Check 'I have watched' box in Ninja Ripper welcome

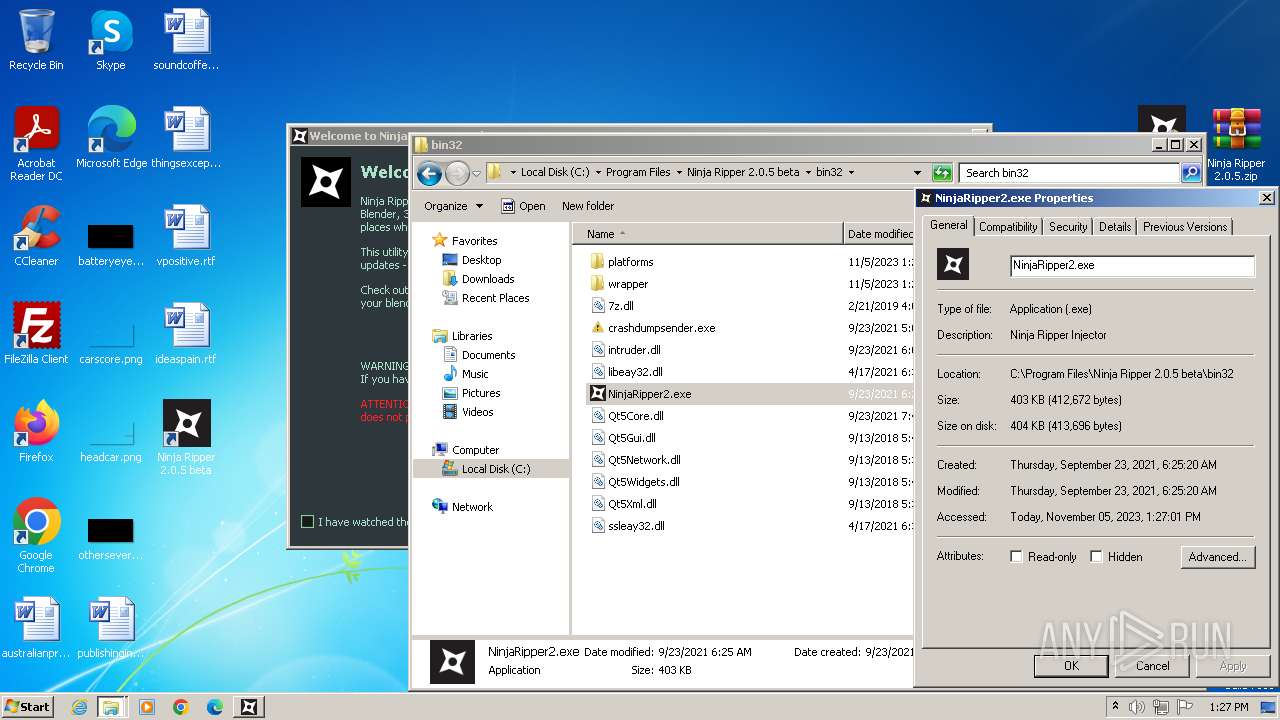pos(308,522)
